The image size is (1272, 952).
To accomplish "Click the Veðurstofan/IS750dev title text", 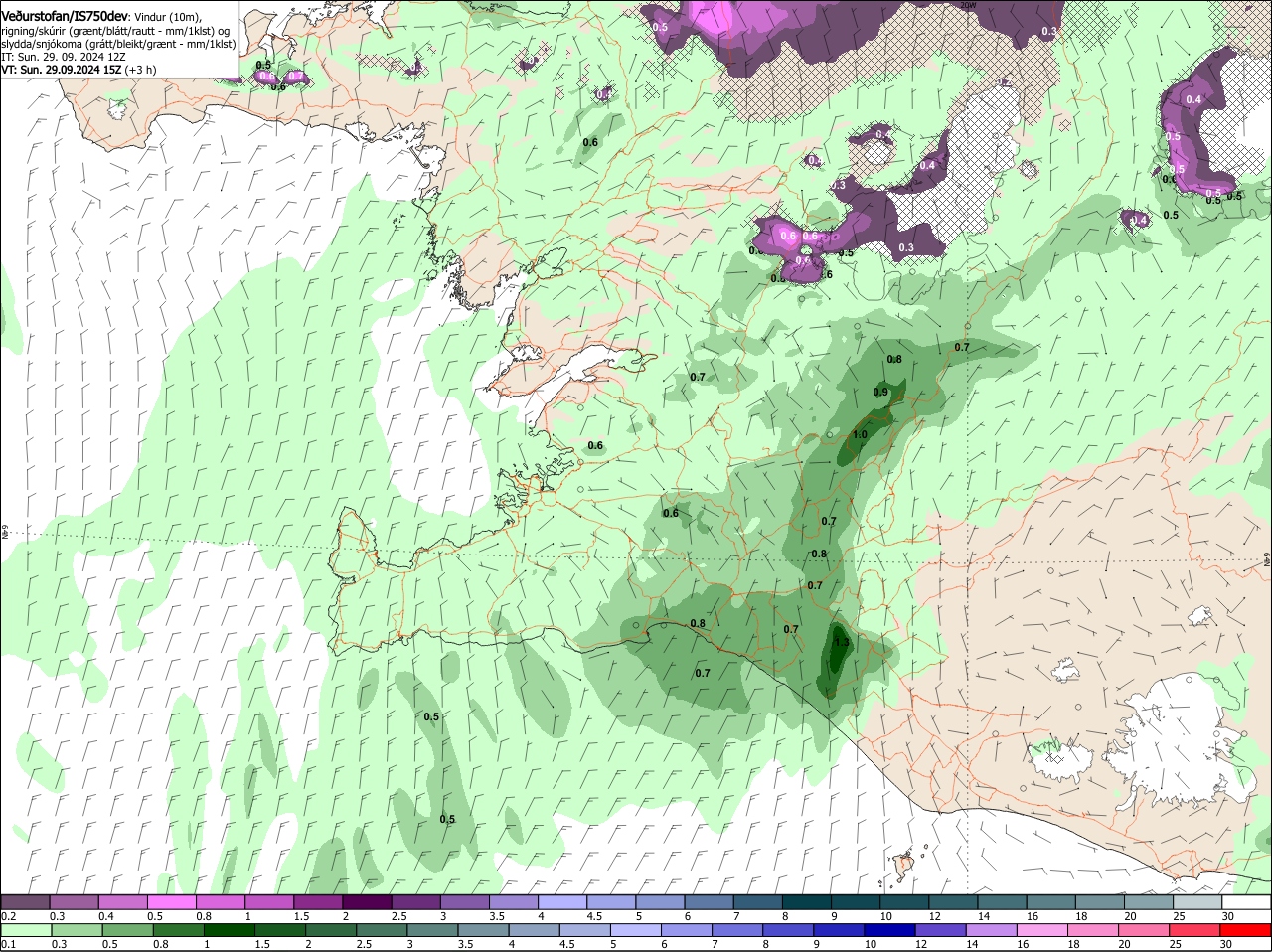I will coord(66,17).
